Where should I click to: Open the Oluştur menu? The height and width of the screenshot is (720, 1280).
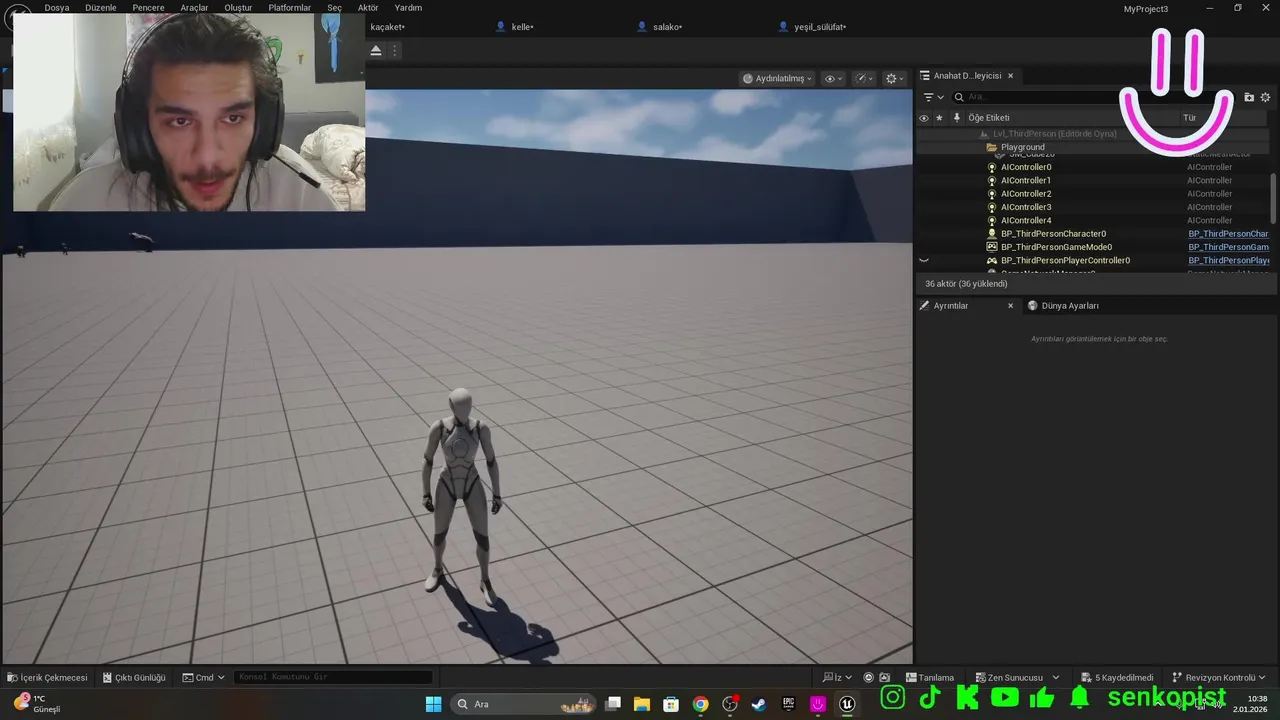tap(238, 7)
